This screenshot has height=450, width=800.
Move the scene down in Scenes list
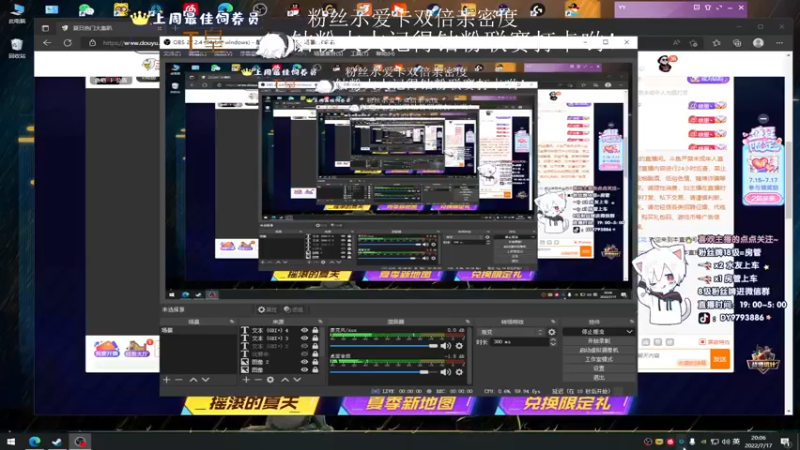click(x=206, y=380)
